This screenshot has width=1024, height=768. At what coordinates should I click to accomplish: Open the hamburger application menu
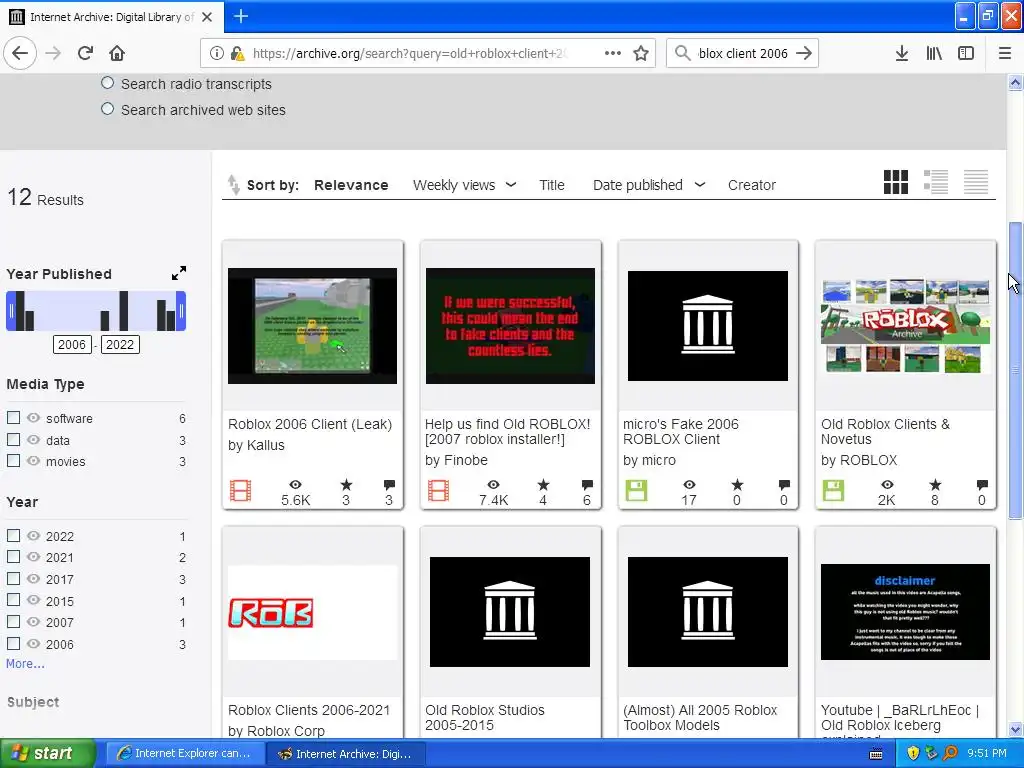(x=1005, y=54)
